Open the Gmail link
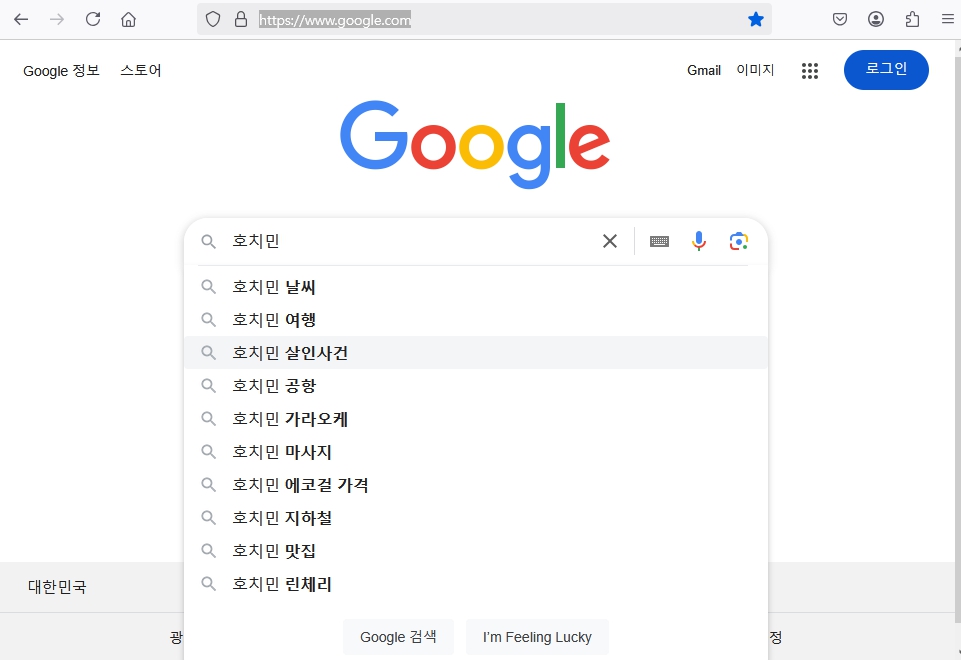961x660 pixels. point(704,70)
